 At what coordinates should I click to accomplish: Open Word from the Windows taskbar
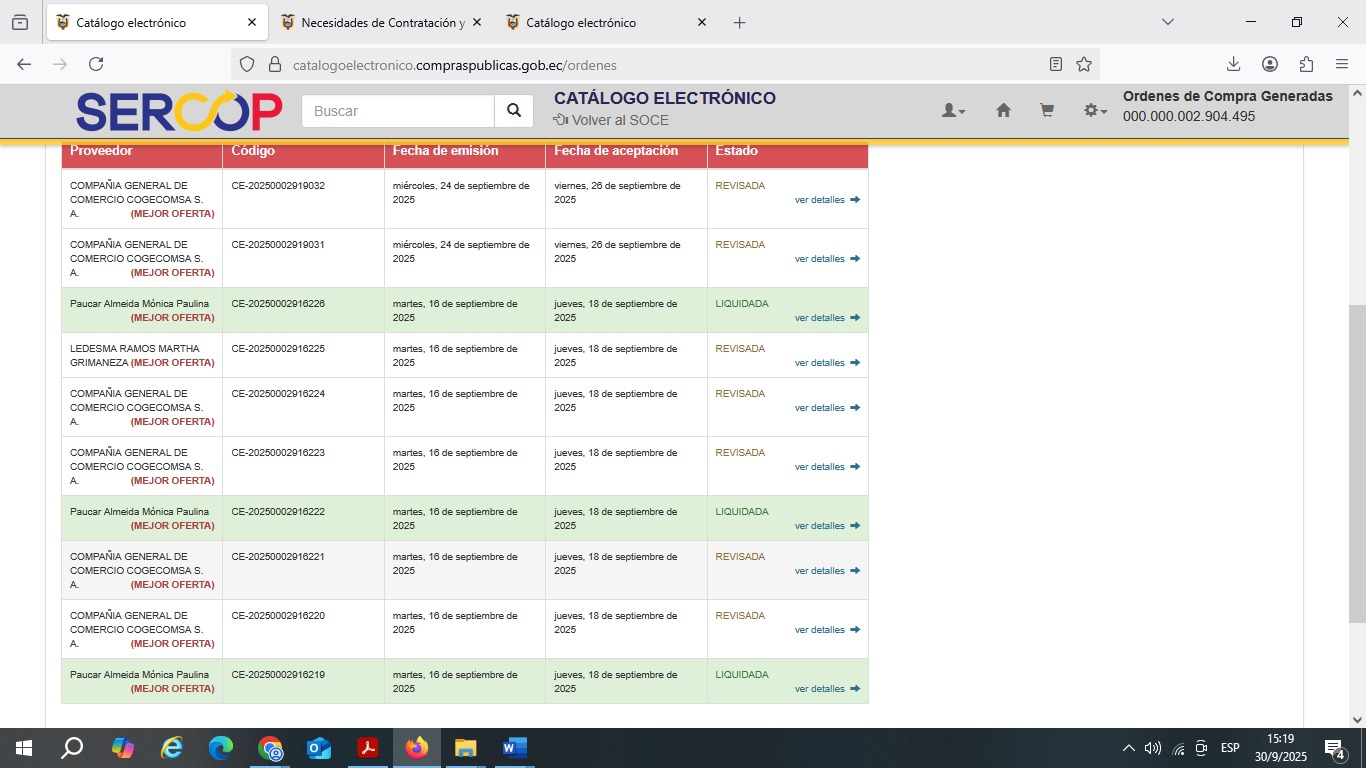pyautogui.click(x=514, y=748)
